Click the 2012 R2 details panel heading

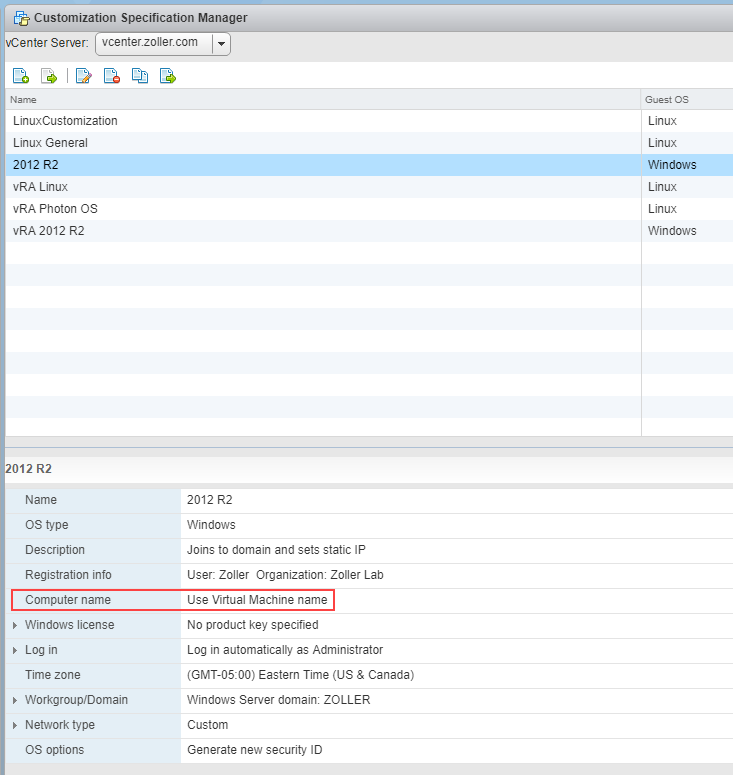(x=28, y=469)
